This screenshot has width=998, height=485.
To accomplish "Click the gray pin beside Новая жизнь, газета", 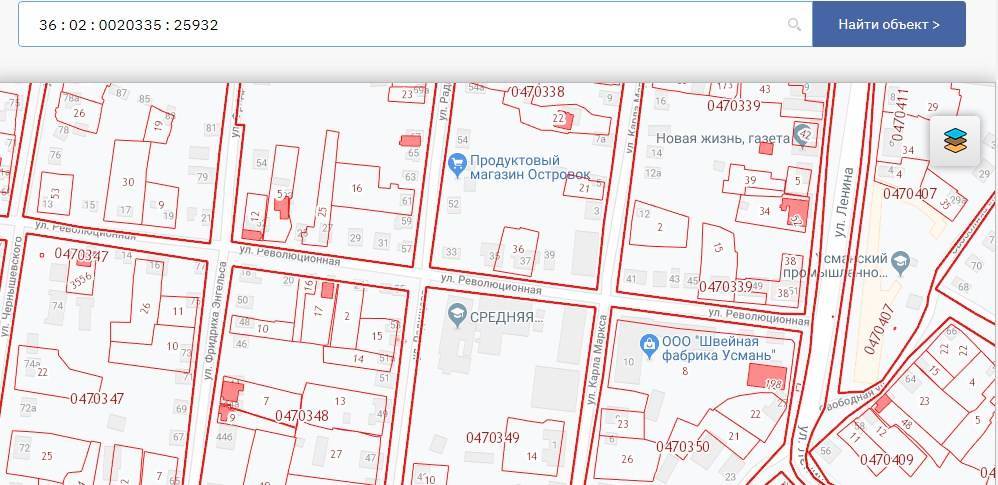I will click(x=802, y=134).
